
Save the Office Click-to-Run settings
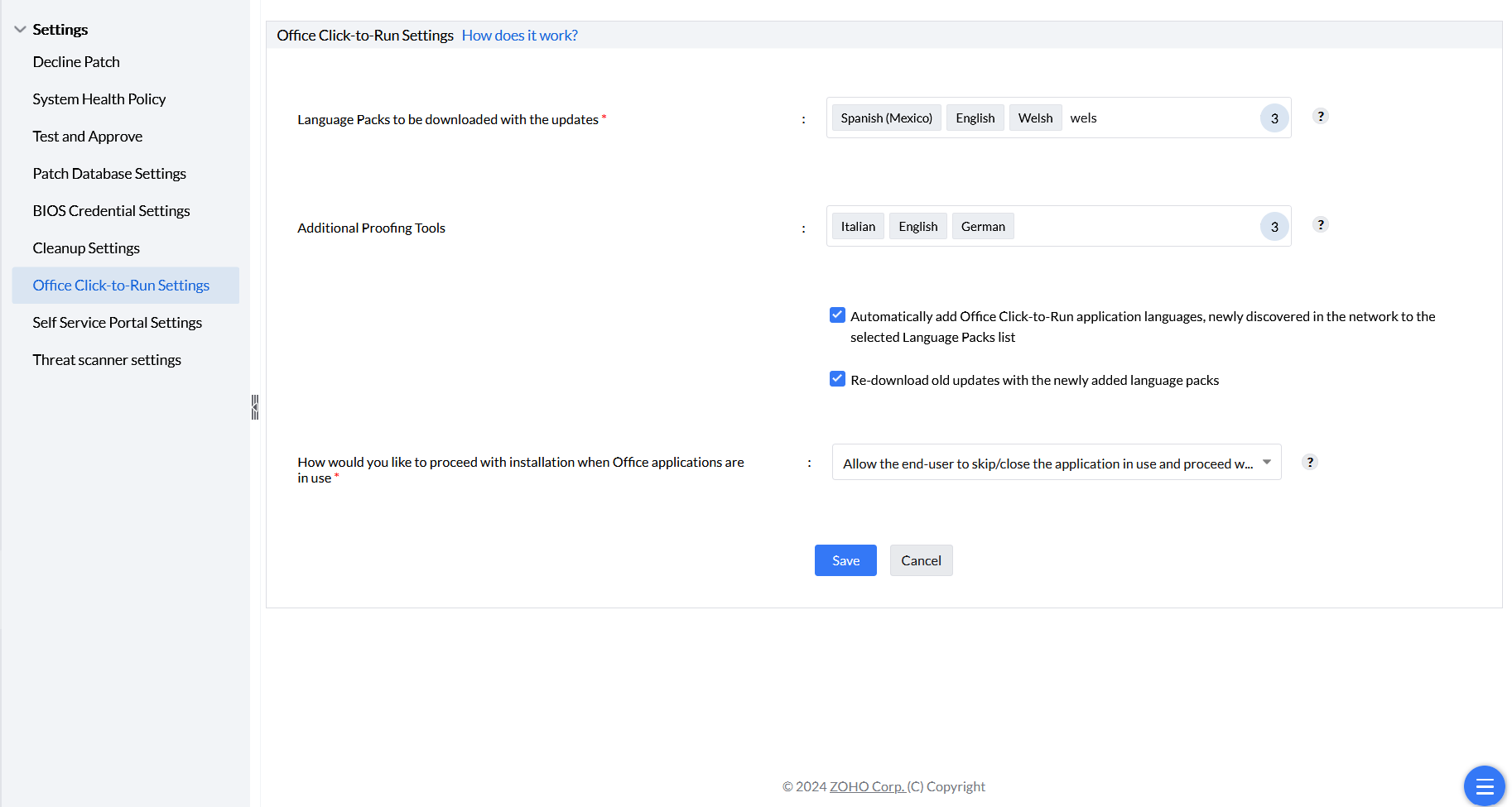tap(845, 560)
